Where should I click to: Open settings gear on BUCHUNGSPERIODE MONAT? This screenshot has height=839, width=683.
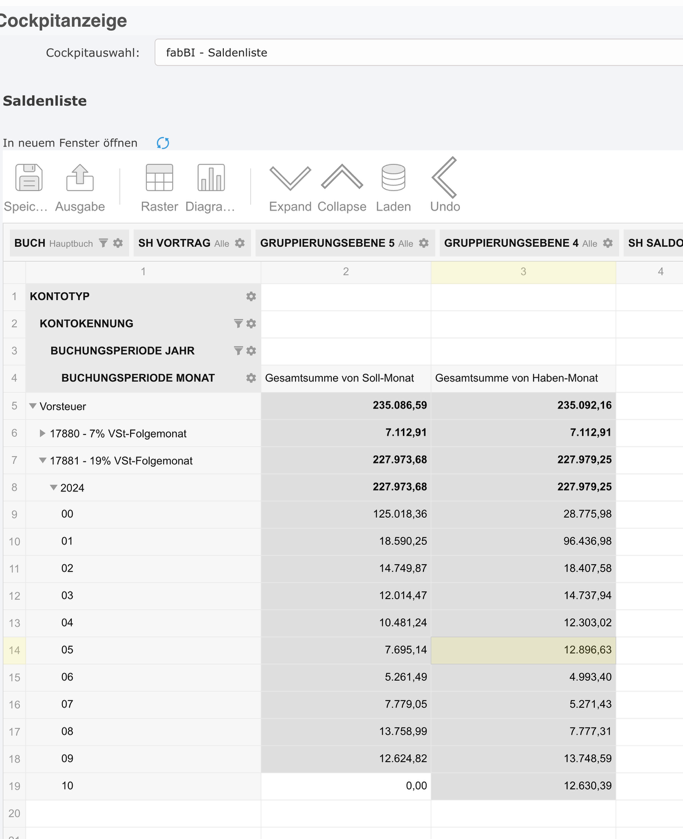[251, 378]
